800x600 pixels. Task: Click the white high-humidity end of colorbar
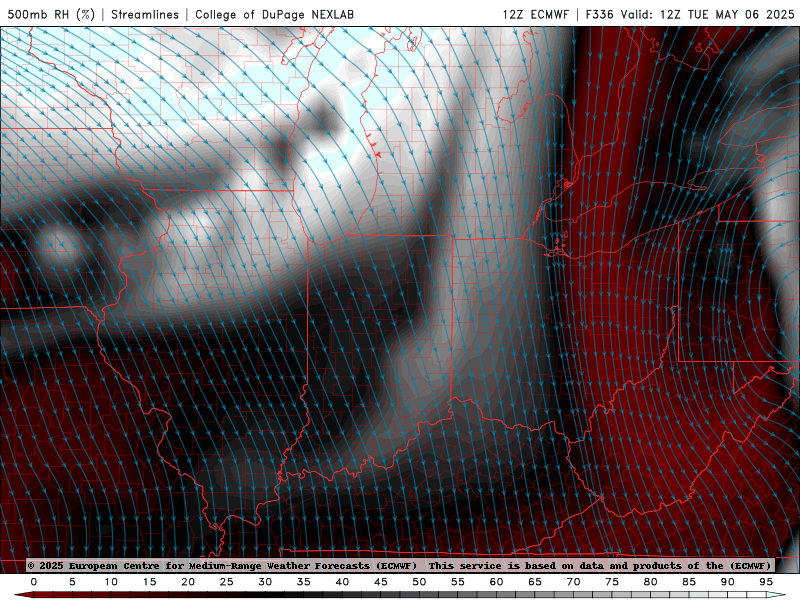tap(776, 595)
